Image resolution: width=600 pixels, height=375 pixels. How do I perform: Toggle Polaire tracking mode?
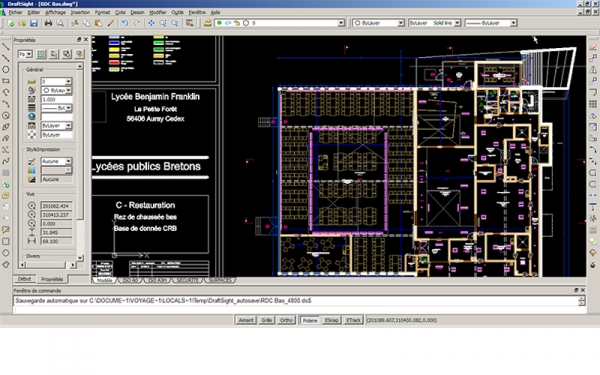(310, 320)
